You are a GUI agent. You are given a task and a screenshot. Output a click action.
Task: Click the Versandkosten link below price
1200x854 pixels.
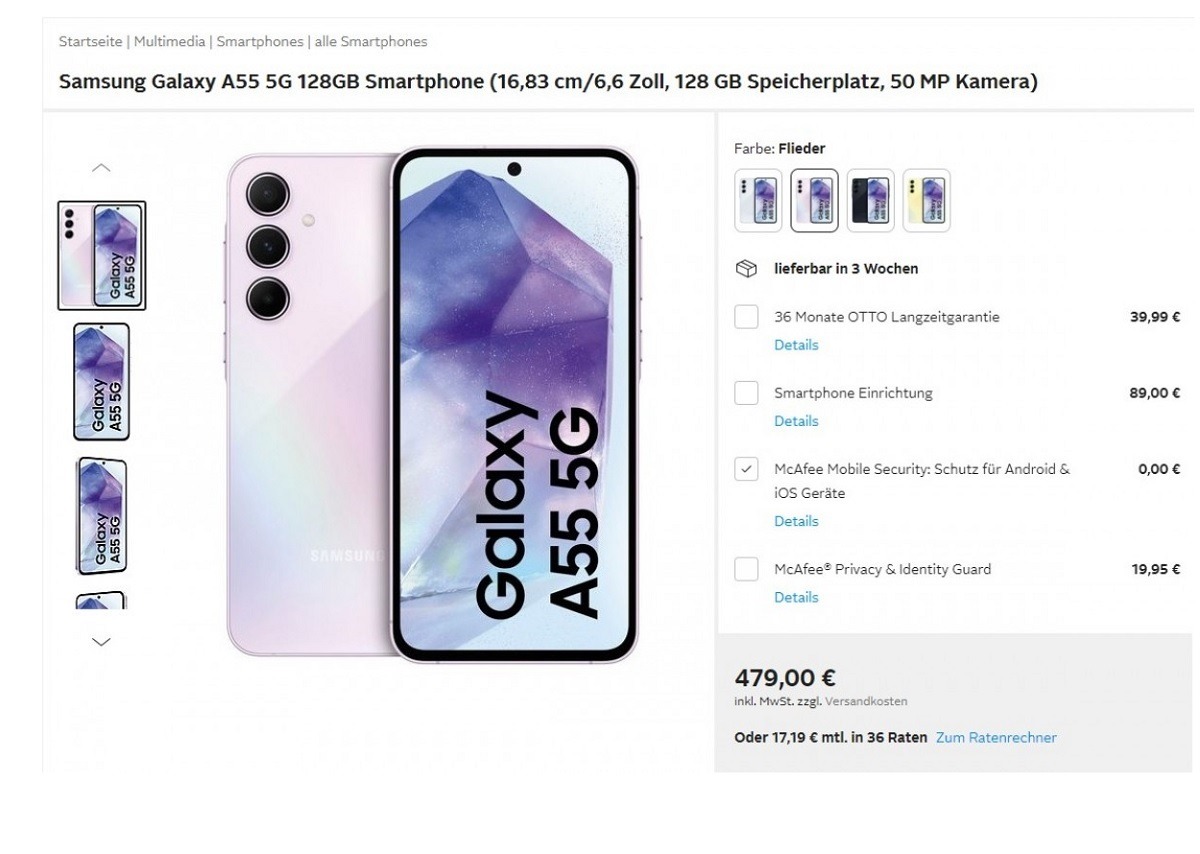[x=866, y=702]
